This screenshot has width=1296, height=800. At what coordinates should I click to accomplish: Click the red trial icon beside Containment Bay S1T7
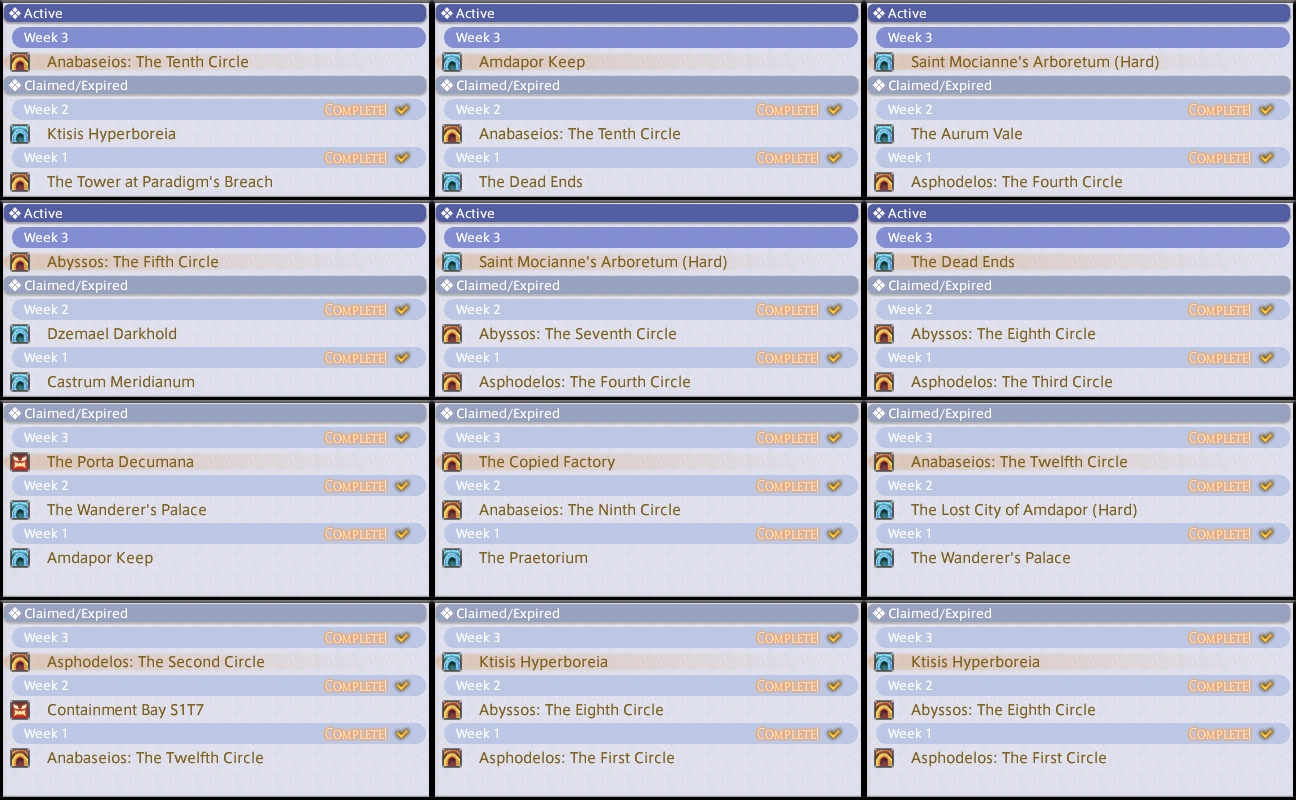click(x=20, y=710)
